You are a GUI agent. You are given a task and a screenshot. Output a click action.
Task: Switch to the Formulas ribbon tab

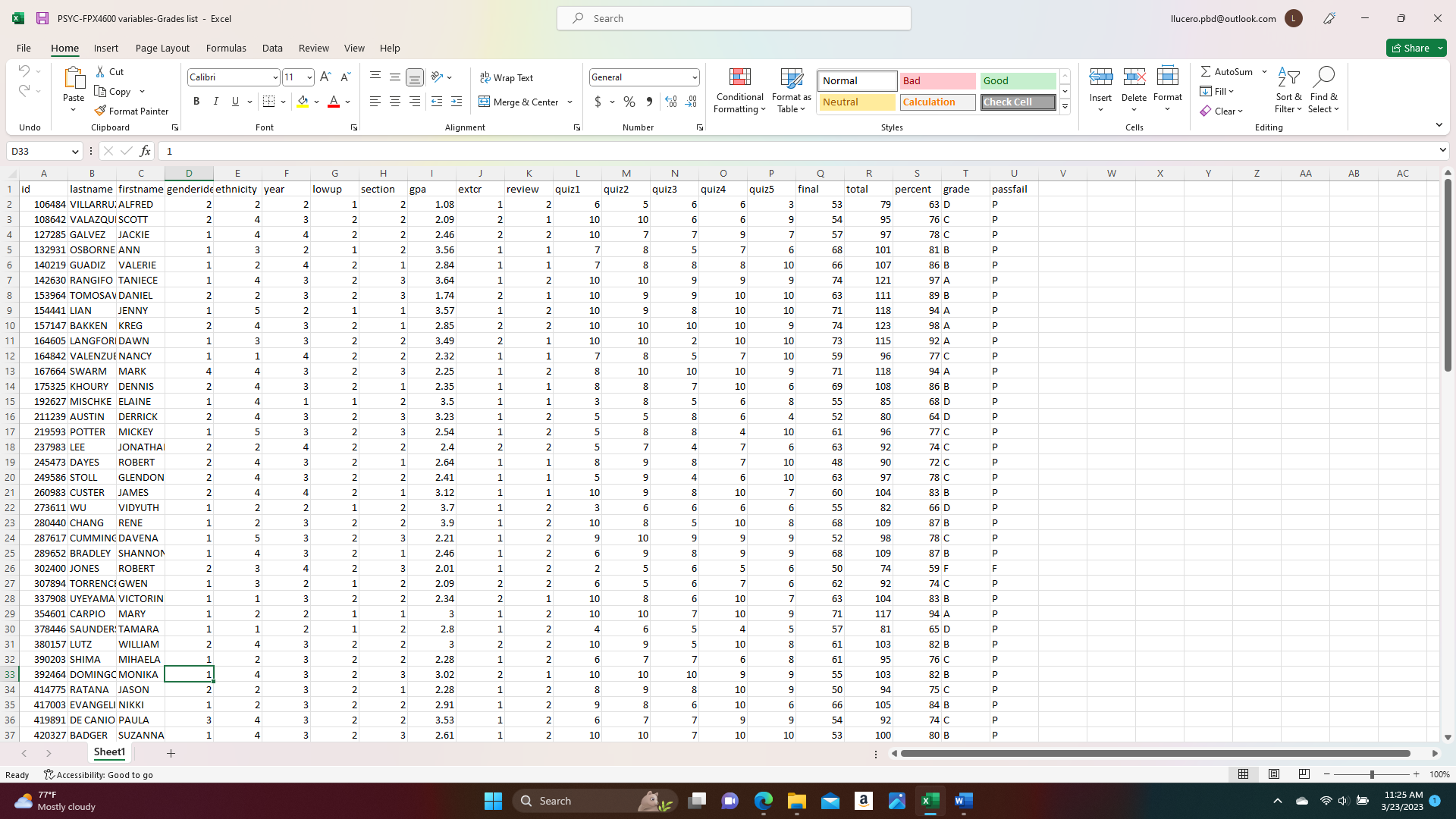click(x=226, y=48)
